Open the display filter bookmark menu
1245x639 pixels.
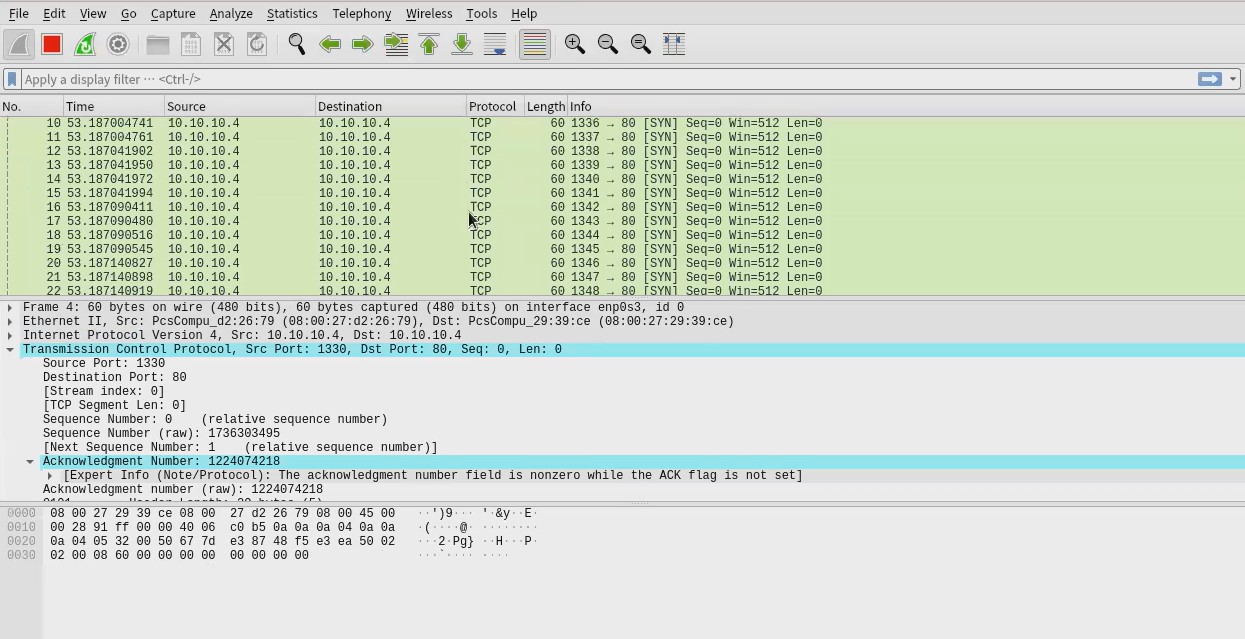(12, 79)
